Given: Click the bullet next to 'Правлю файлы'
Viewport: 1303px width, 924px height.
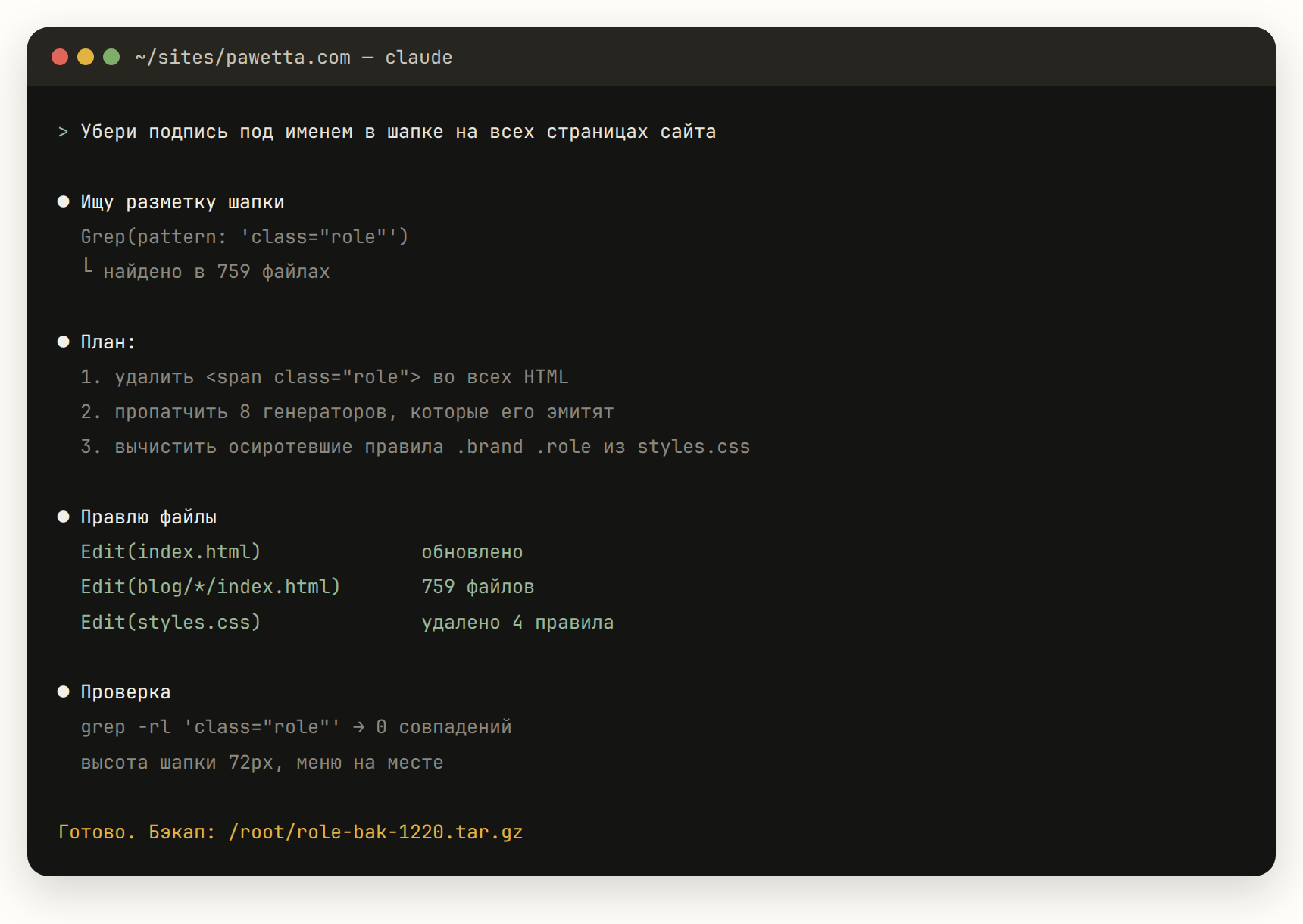Looking at the screenshot, I should click(x=64, y=517).
